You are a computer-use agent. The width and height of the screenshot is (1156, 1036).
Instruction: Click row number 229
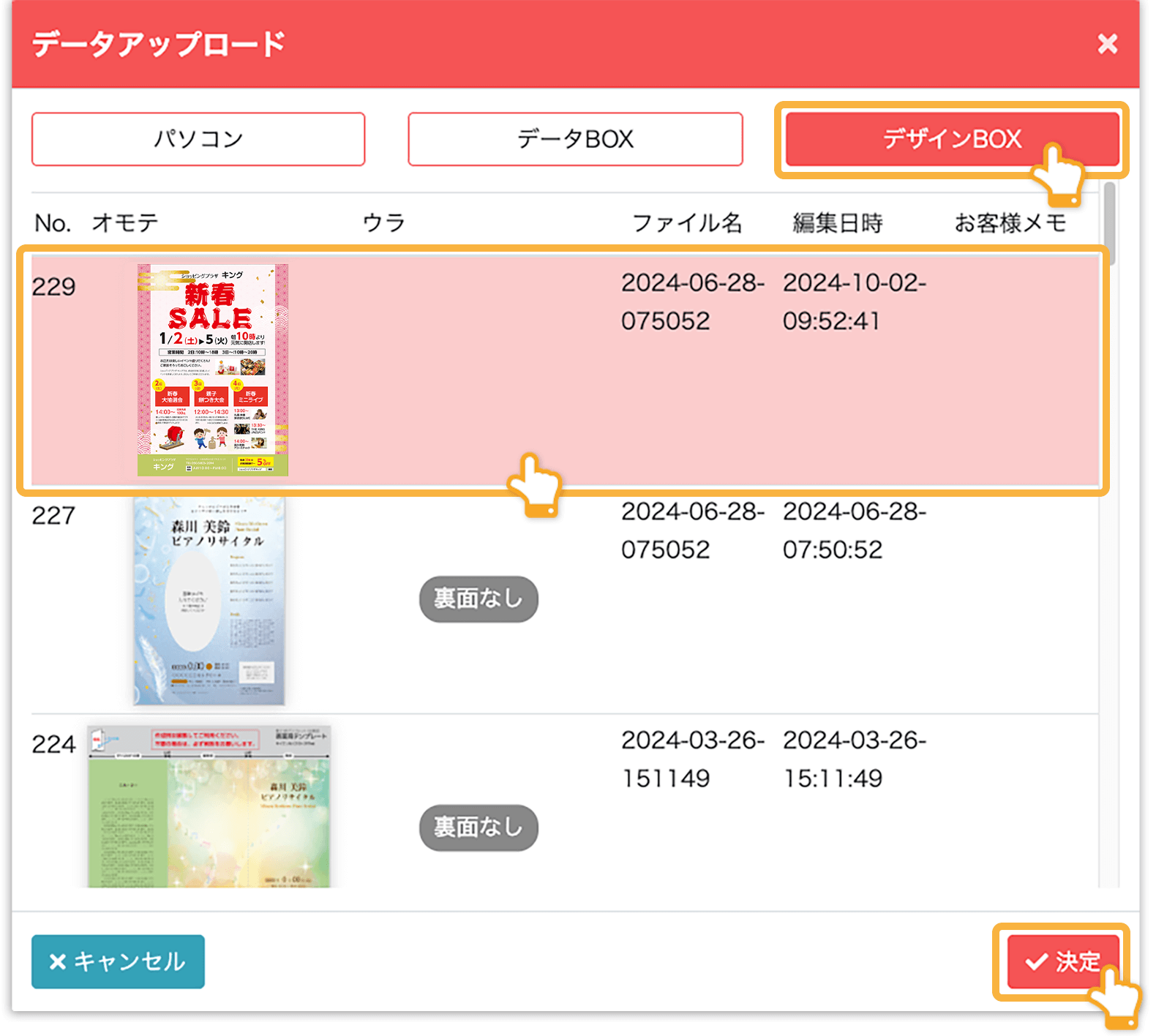(x=53, y=286)
